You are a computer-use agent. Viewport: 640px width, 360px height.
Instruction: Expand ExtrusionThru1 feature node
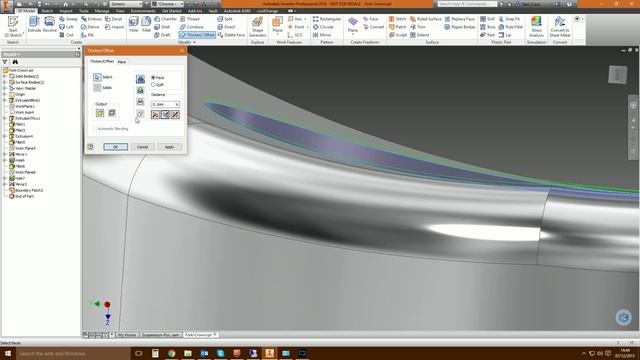point(5,118)
